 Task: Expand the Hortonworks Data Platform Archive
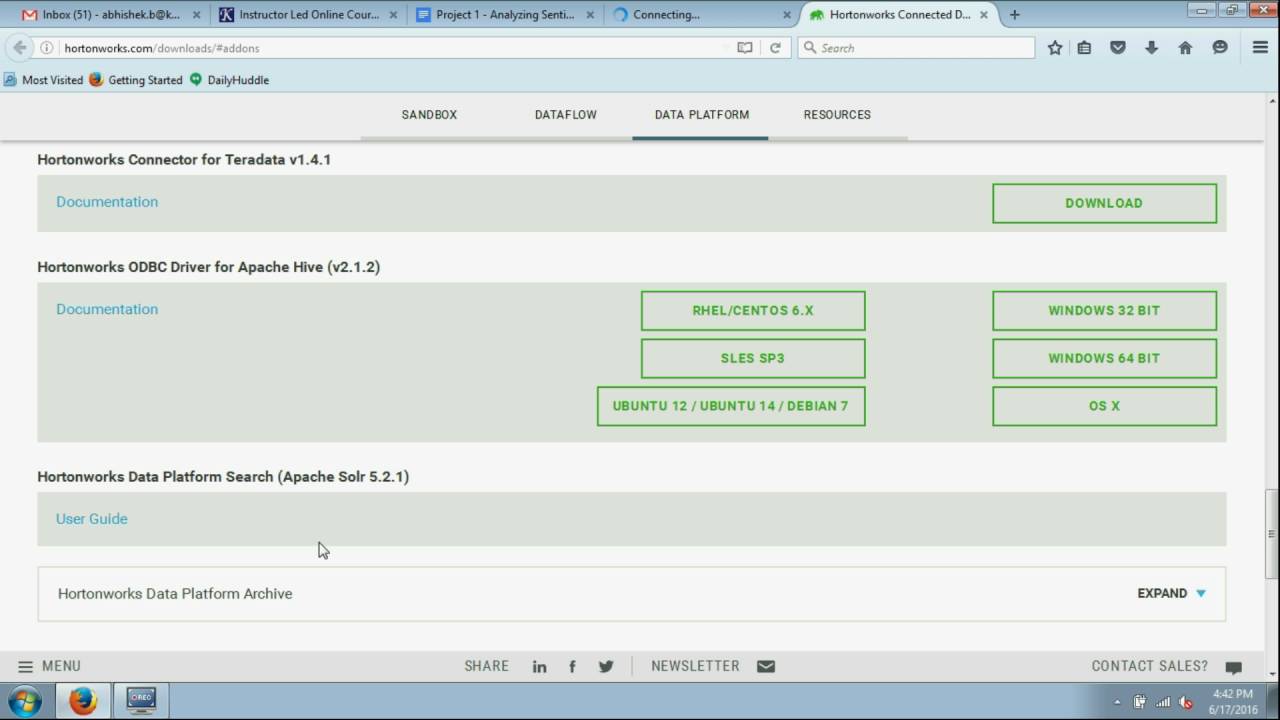(x=1171, y=593)
